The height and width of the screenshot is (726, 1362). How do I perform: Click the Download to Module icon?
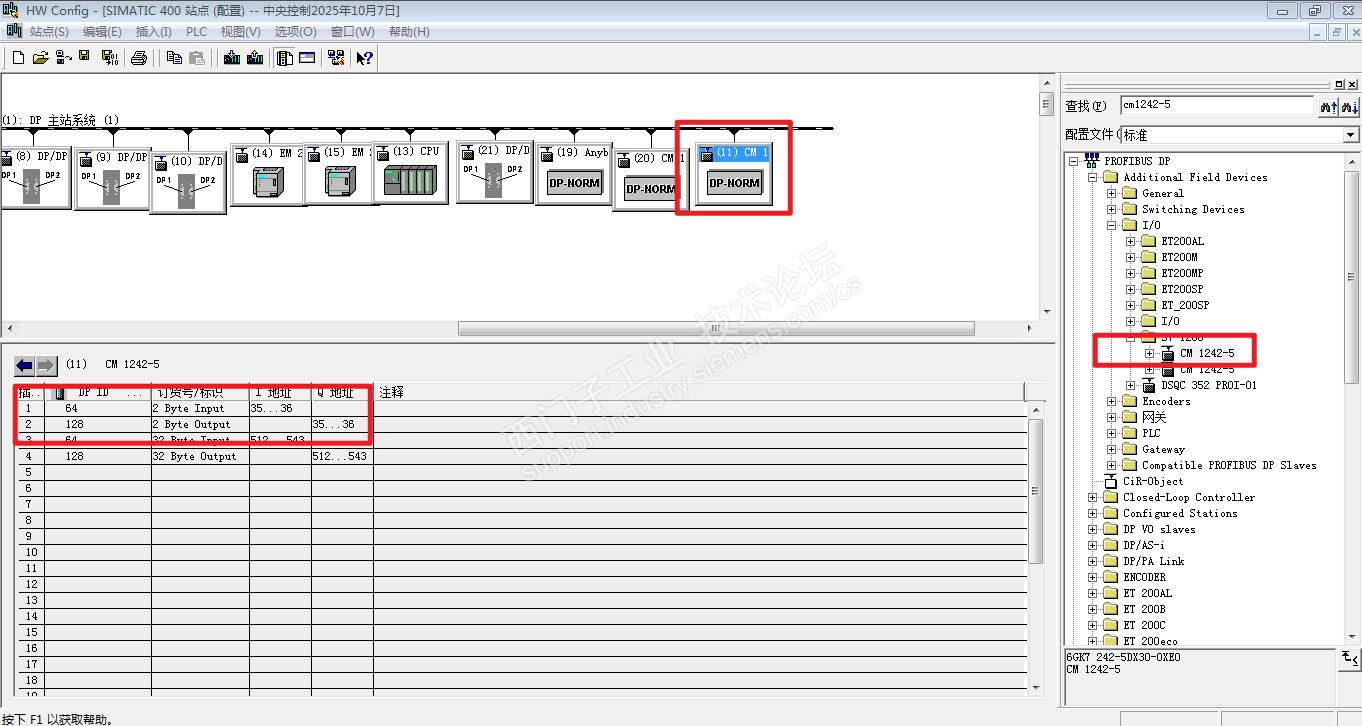232,58
